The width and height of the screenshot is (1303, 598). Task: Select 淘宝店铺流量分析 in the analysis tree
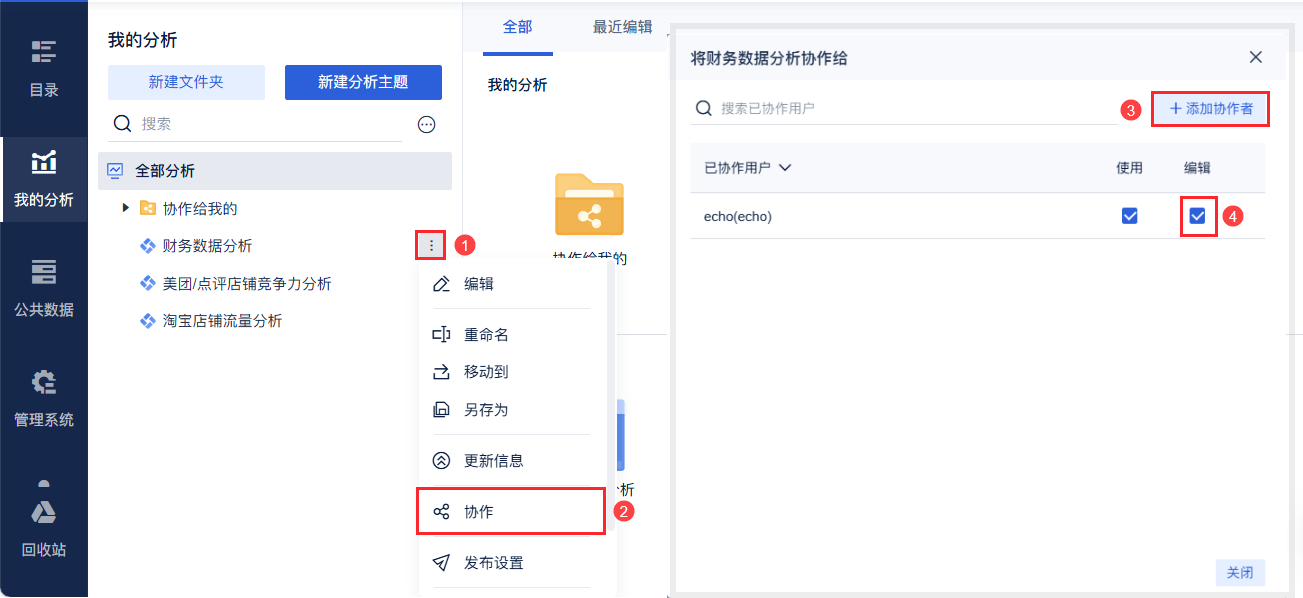click(x=222, y=321)
